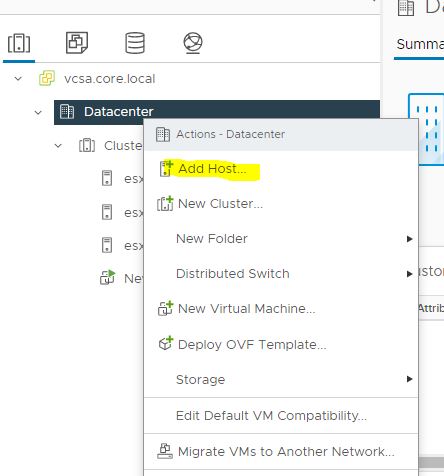This screenshot has height=476, width=444.
Task: Click the vcsa.core.local vCenter icon
Action: pos(47,79)
